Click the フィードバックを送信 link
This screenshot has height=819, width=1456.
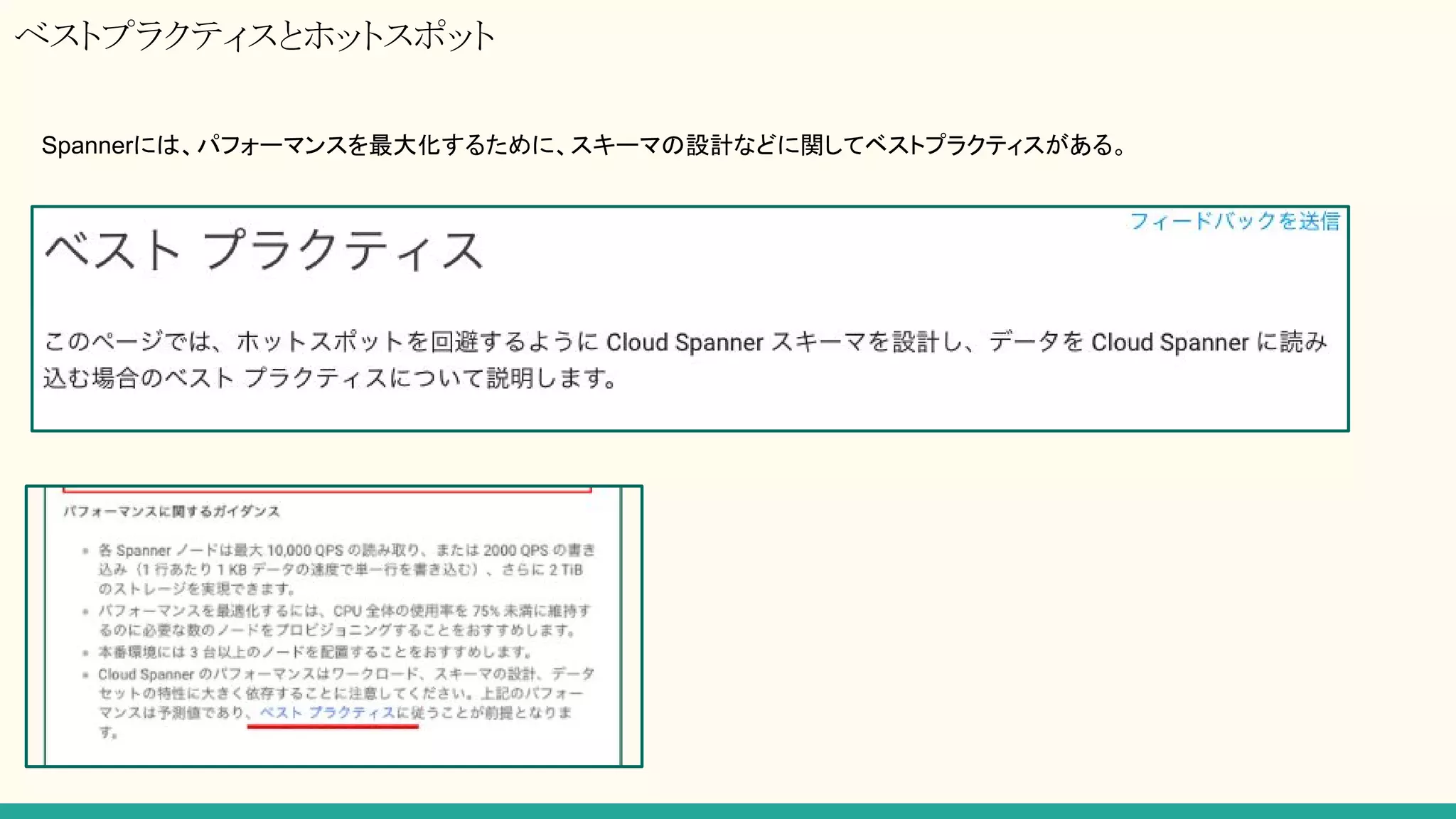click(x=1235, y=221)
